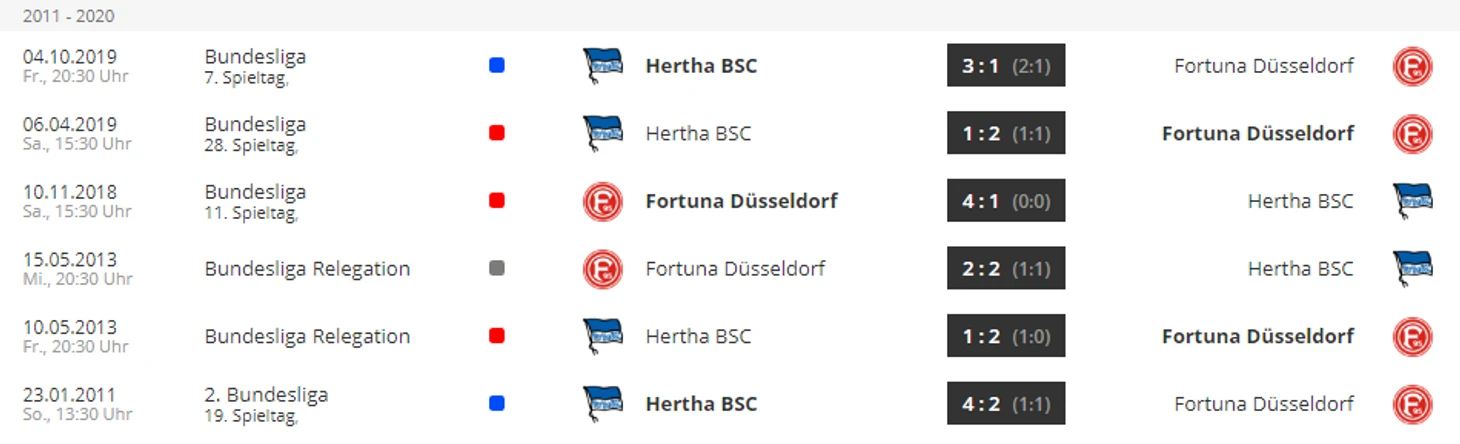Open the 4:1 score of 10.11.2018 match
Screen dimensions: 1460x444
pyautogui.click(x=1006, y=201)
